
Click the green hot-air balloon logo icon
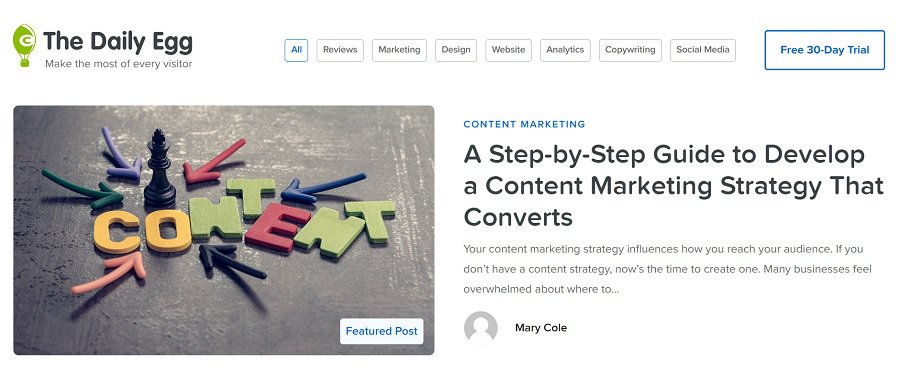24,45
